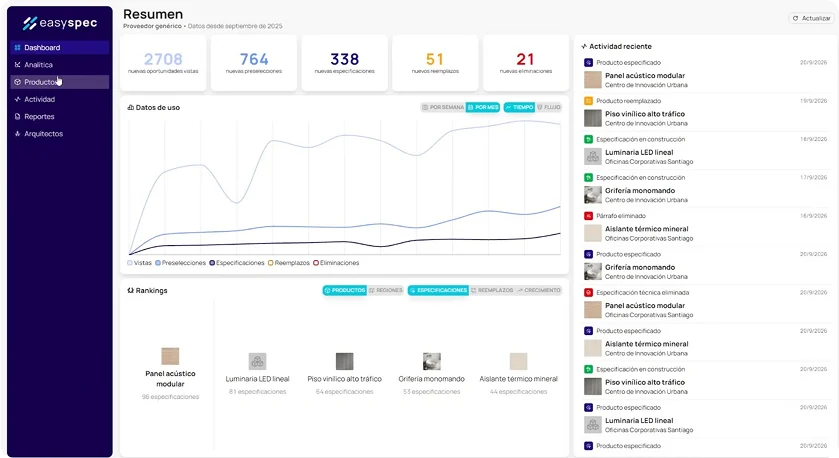Select Crecimiento rankings metric
Viewport: 839px width, 458px height.
pyautogui.click(x=539, y=291)
